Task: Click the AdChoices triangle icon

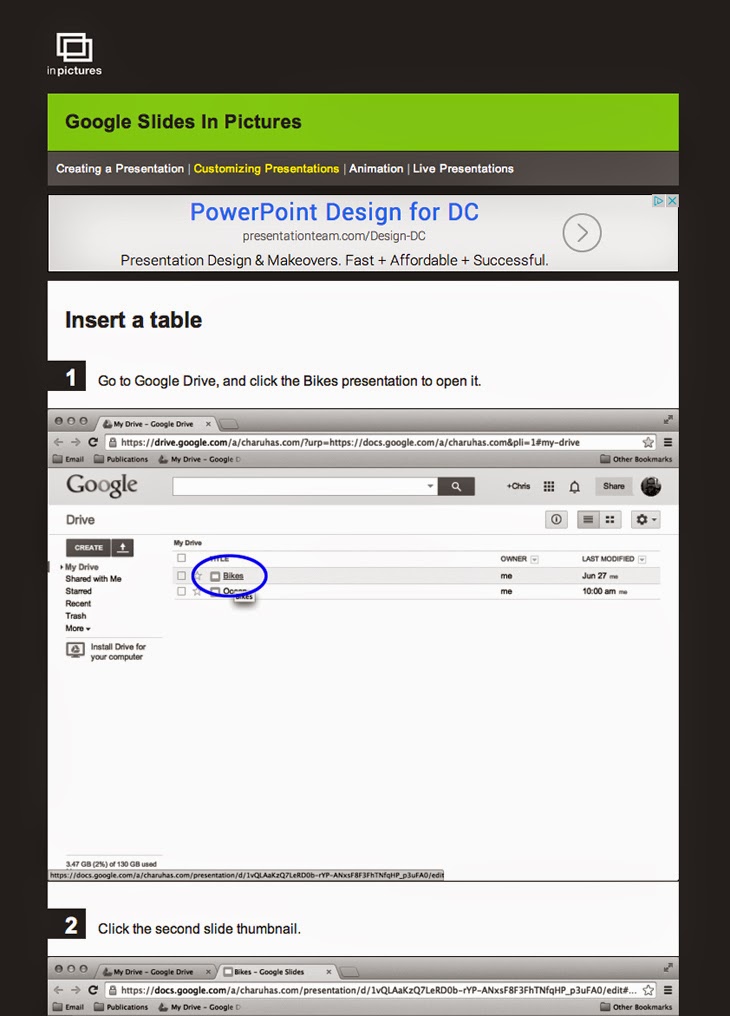Action: 659,201
